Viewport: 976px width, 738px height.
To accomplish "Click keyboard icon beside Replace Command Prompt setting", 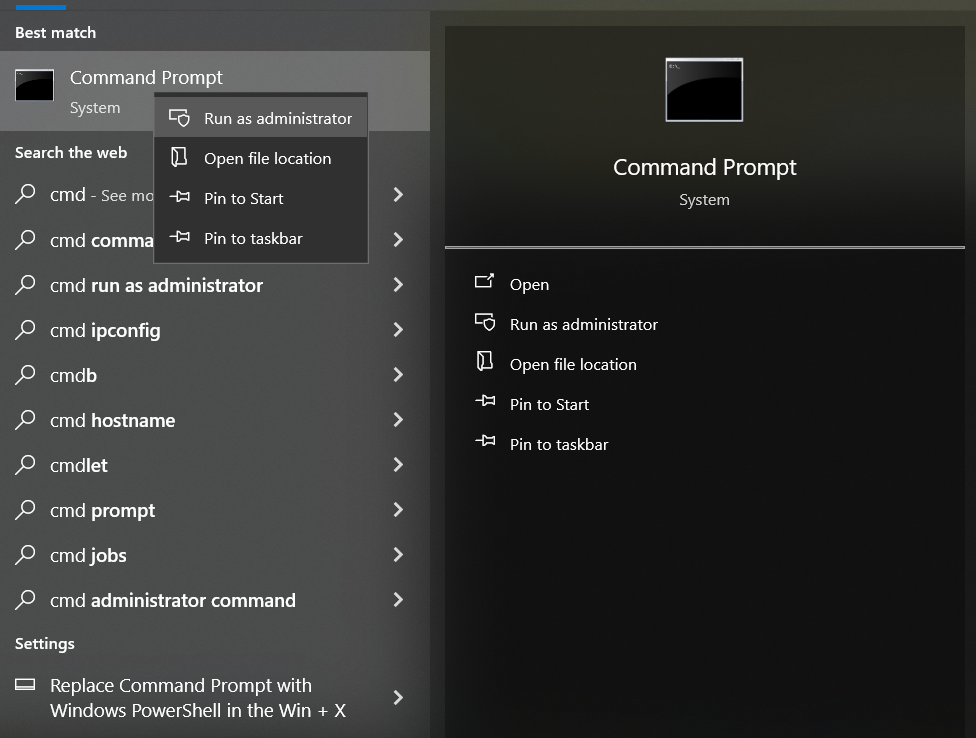I will [x=25, y=684].
